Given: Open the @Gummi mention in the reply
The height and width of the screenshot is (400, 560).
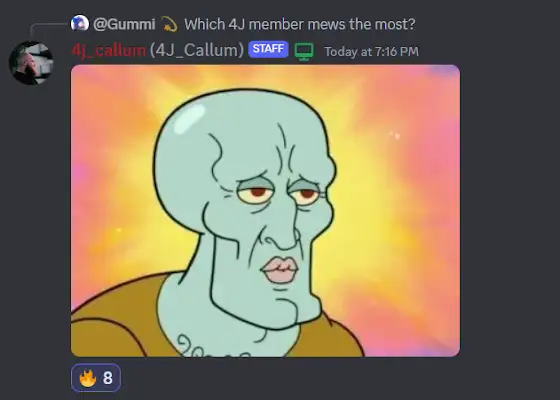Looking at the screenshot, I should coord(124,24).
